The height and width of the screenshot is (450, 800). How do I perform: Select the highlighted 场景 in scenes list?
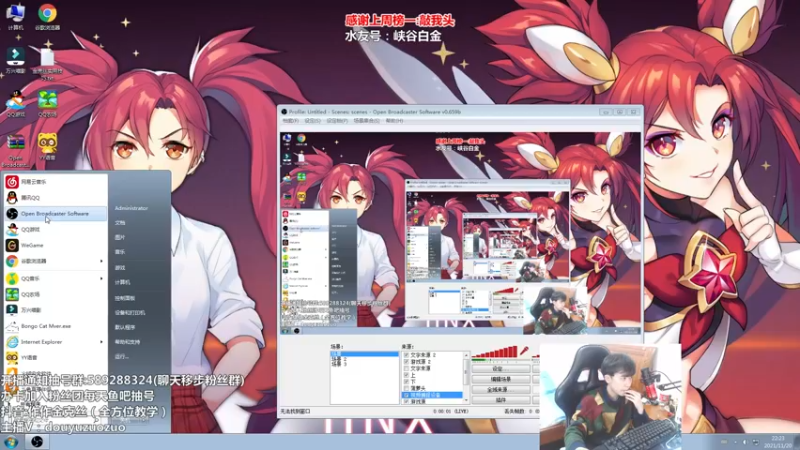pos(364,354)
